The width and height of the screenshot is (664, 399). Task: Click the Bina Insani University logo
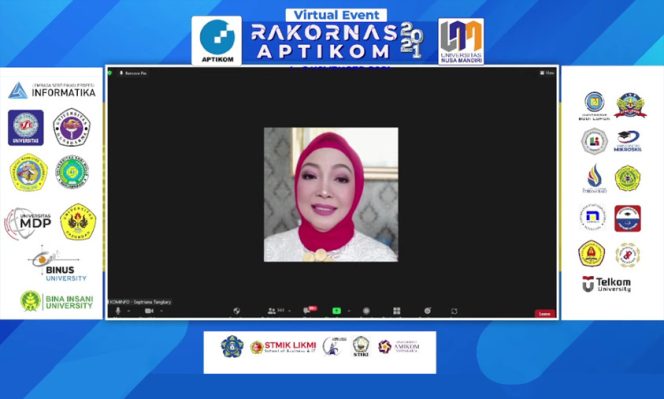(x=57, y=301)
